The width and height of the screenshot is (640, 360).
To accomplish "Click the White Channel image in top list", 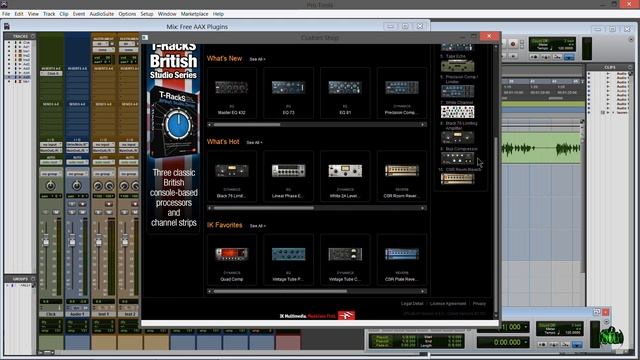I will click(457, 111).
